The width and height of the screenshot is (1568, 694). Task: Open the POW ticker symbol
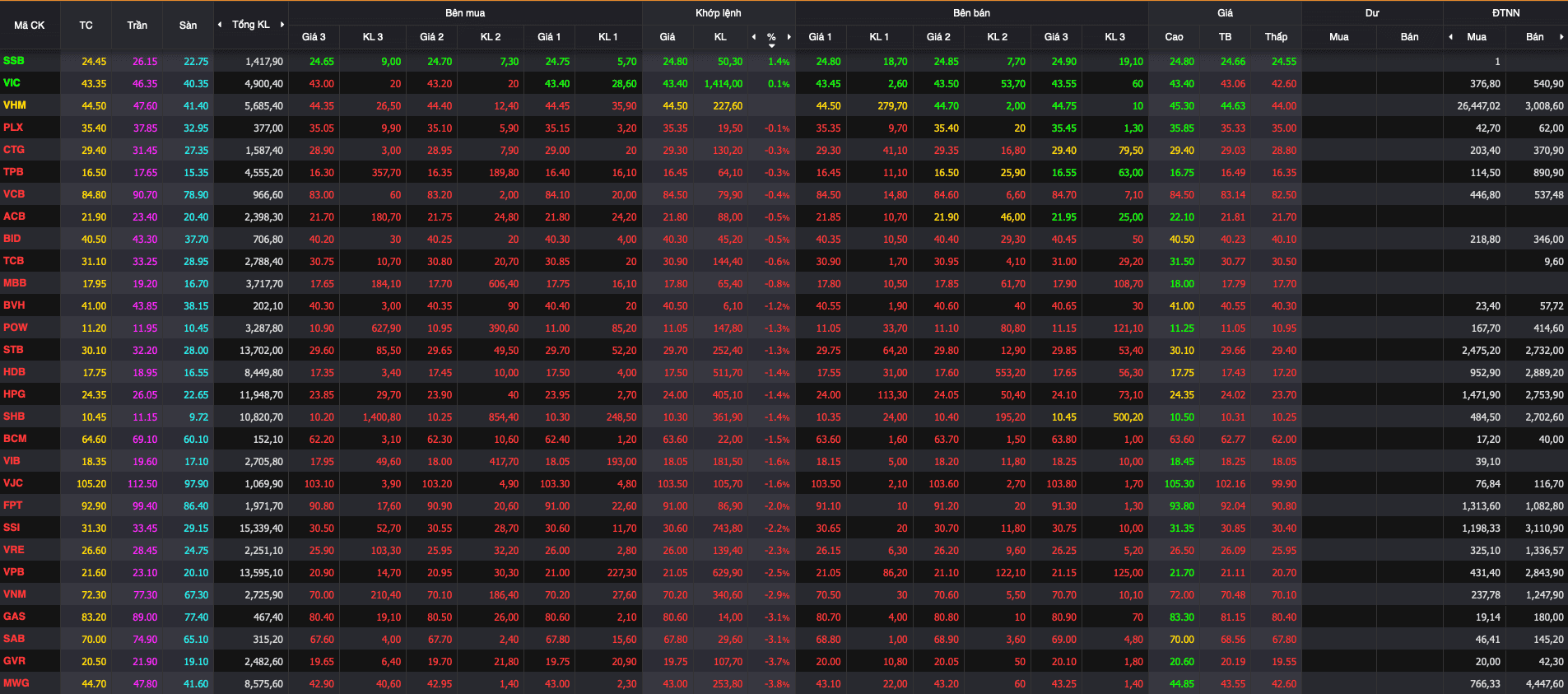[16, 328]
